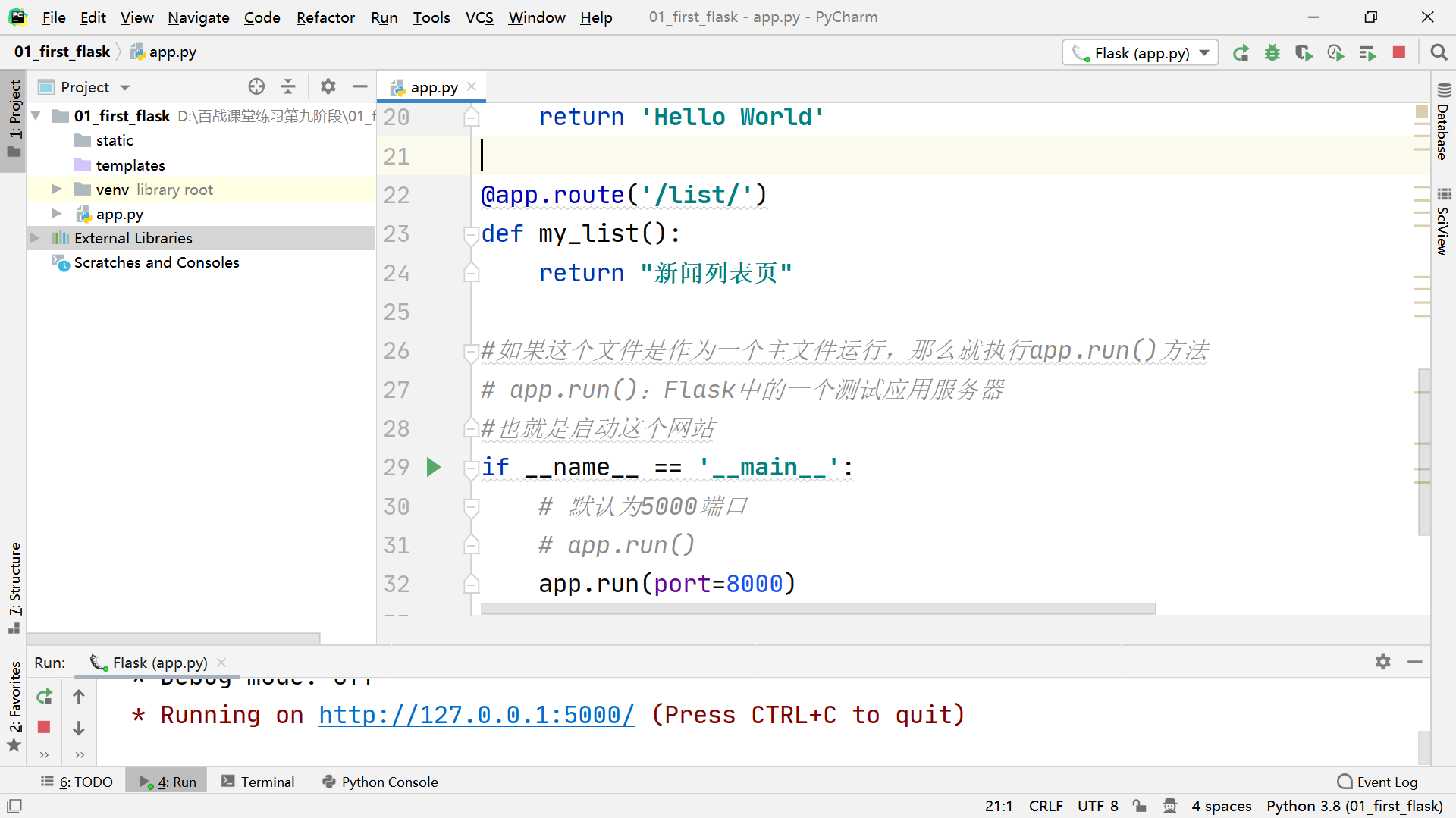This screenshot has width=1456, height=818.
Task: Collapse all in Project panel
Action: click(288, 86)
